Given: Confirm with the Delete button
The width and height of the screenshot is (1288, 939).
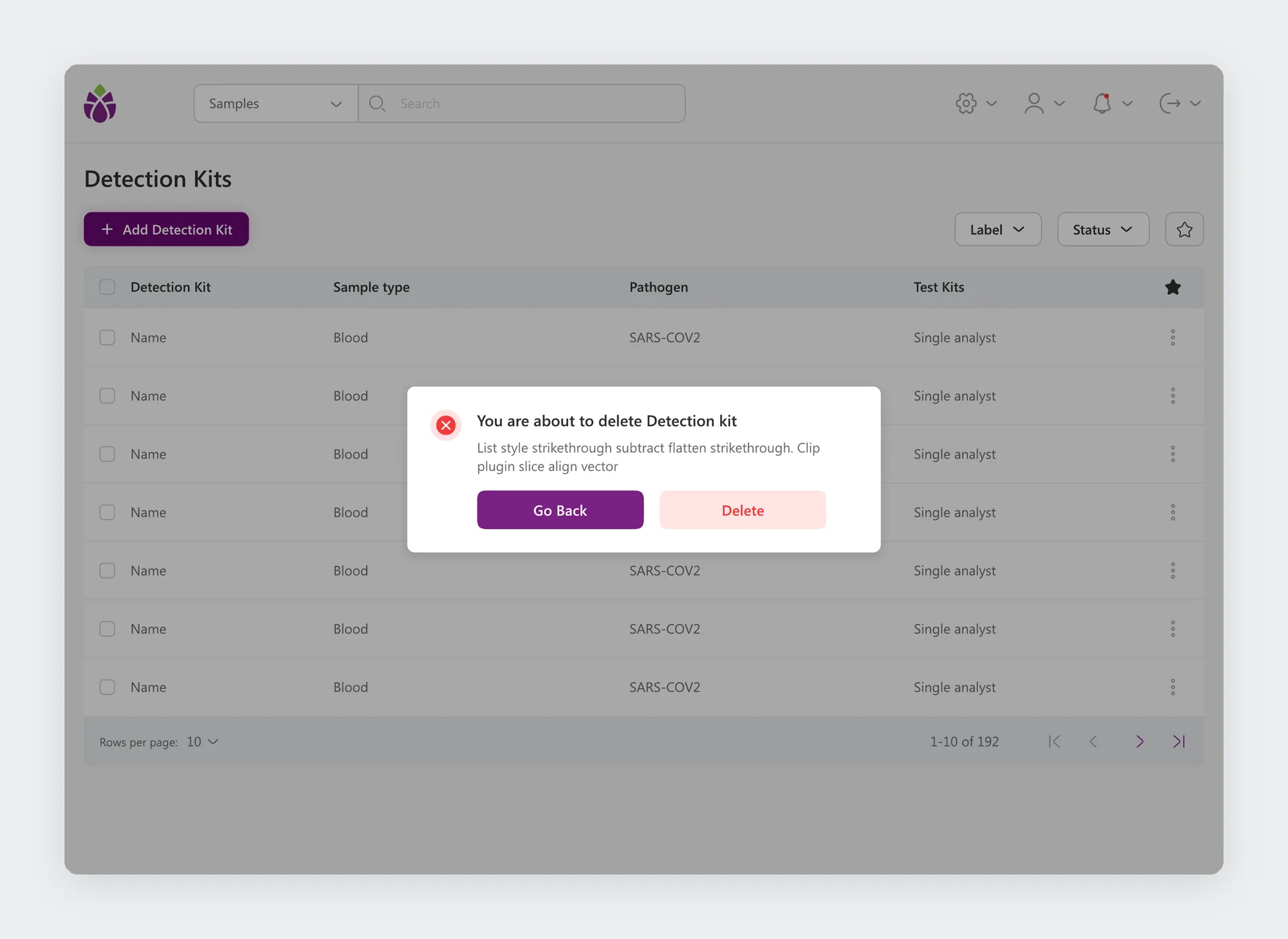Looking at the screenshot, I should click(743, 510).
